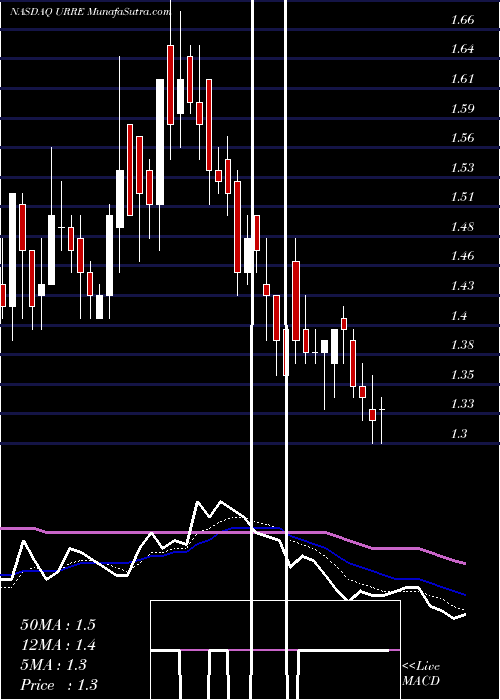Select the last candlestick at 1.33
Viewport: 500px width, 700px height.
pos(382,420)
